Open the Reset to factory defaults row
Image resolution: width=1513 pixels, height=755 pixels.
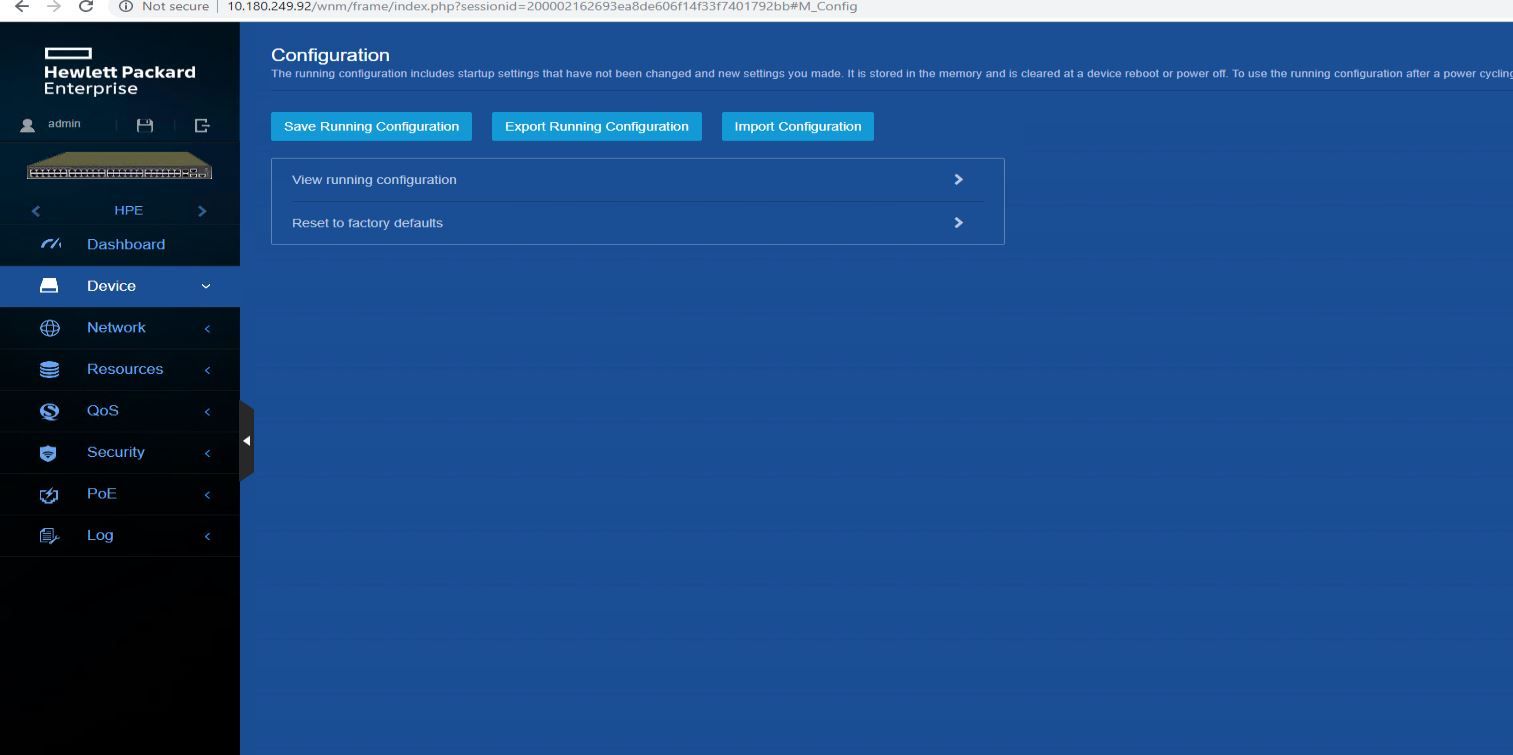637,223
